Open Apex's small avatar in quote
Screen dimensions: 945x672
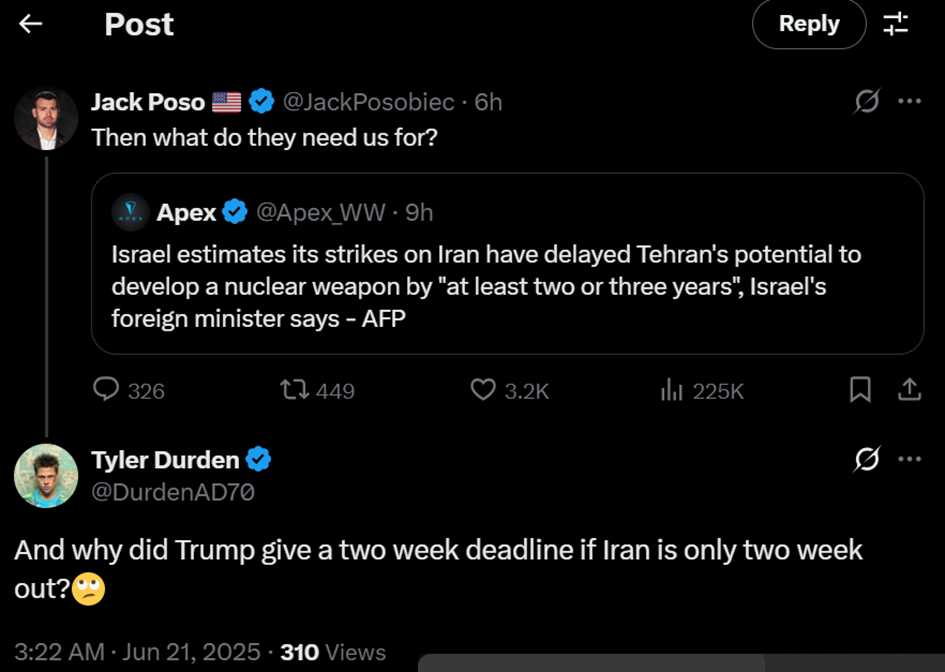130,212
